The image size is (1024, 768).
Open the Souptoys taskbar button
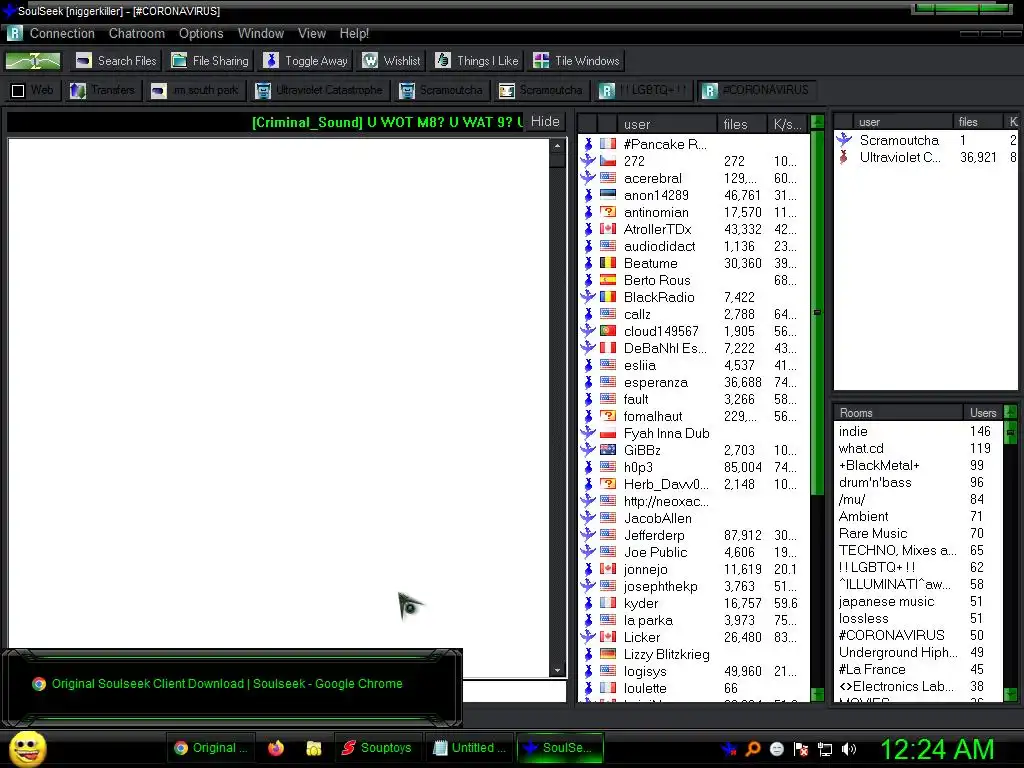[377, 748]
